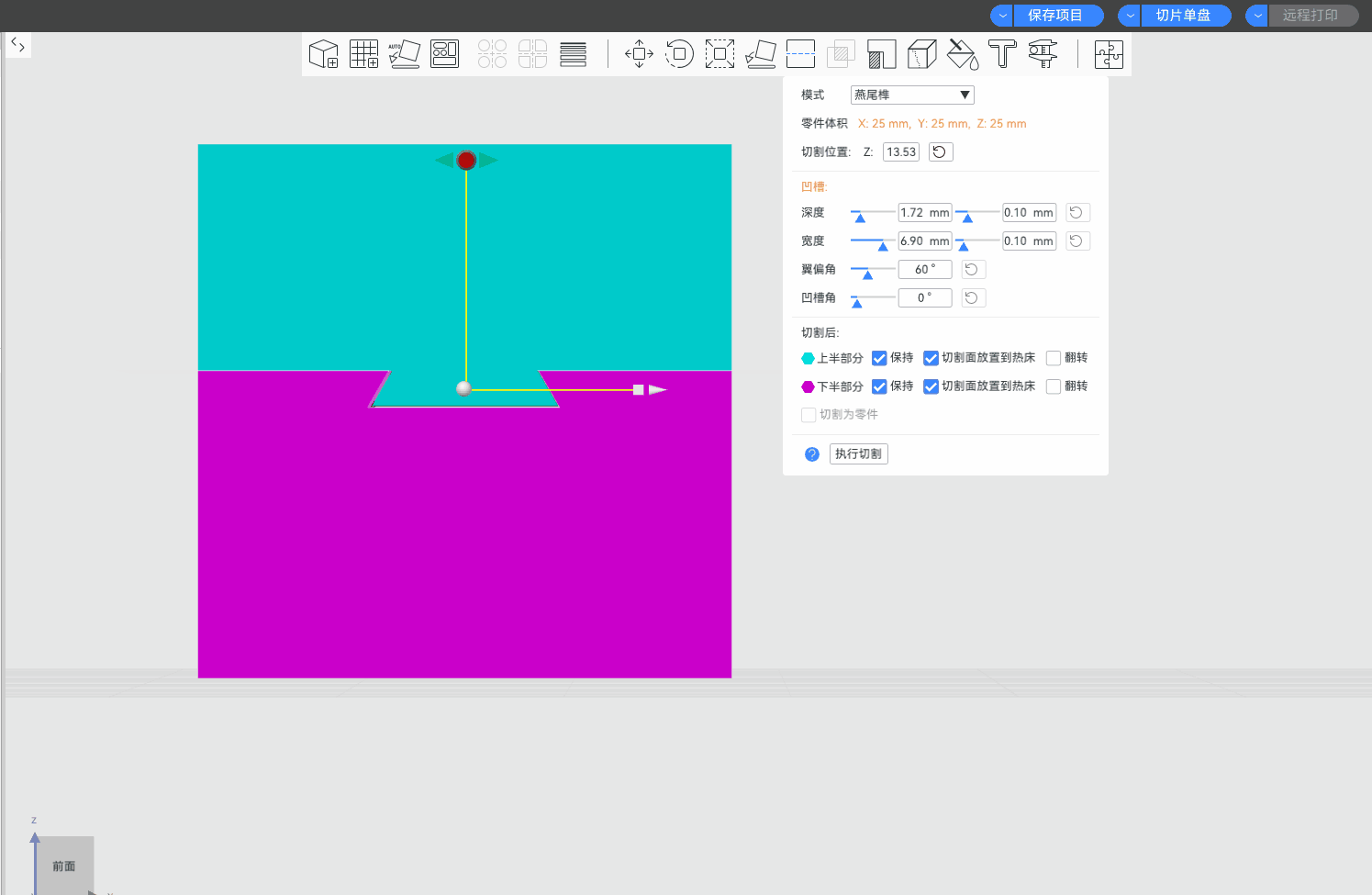1372x895 pixels.
Task: Select the Scale tool
Action: [719, 54]
